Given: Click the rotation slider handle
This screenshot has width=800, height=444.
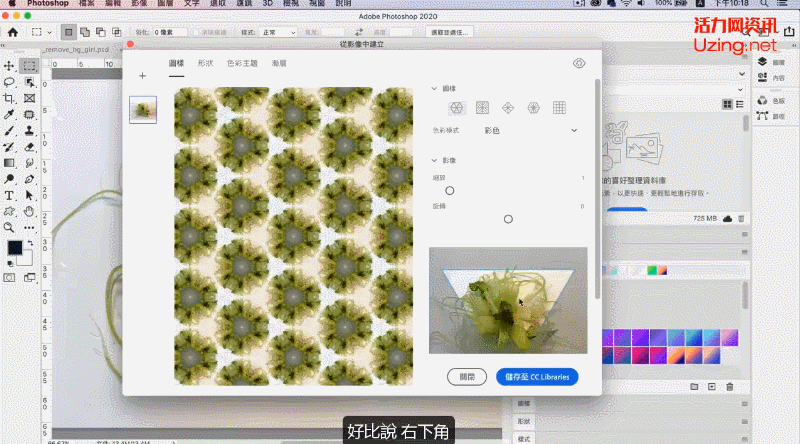Looking at the screenshot, I should pyautogui.click(x=508, y=219).
